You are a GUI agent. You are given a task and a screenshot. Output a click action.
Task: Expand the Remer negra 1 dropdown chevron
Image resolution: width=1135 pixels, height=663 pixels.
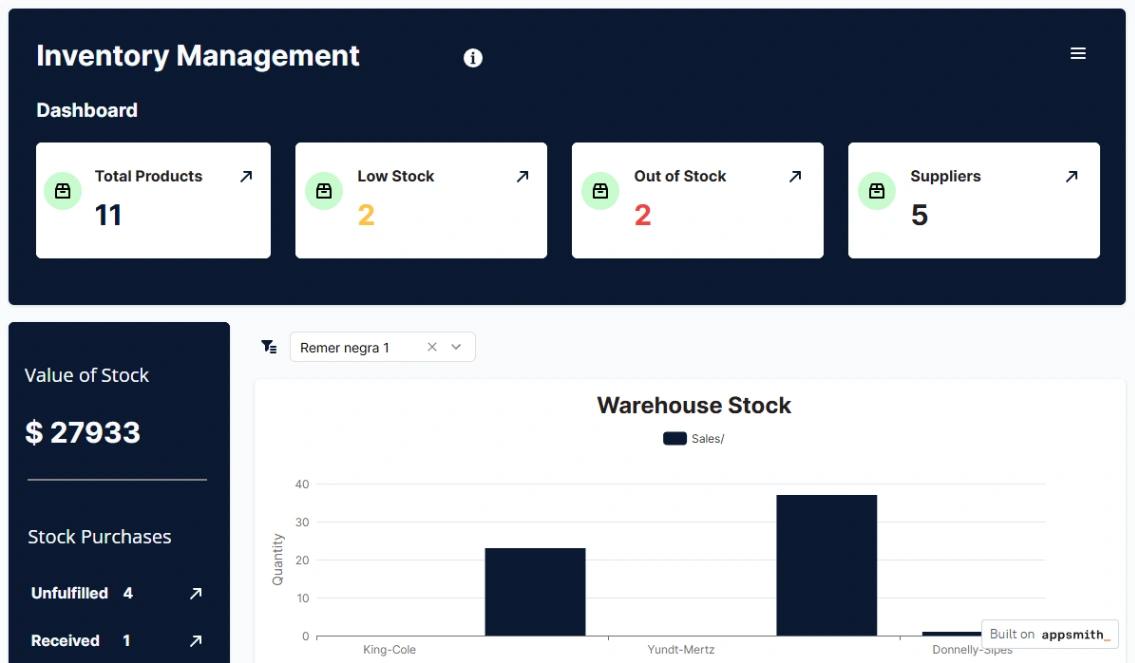click(x=456, y=347)
